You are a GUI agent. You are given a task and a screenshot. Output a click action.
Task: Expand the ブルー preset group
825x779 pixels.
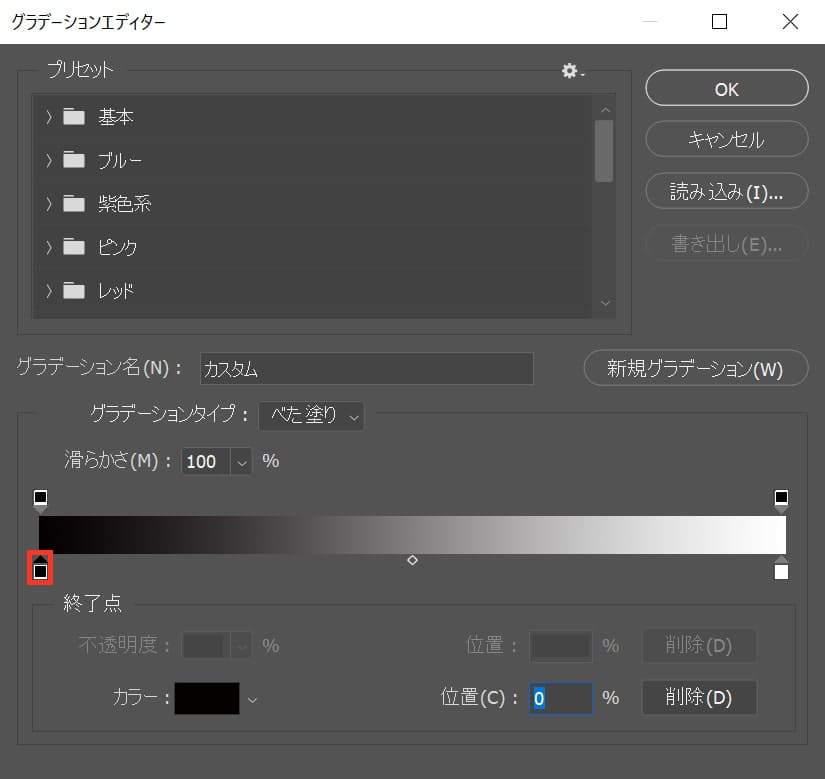(49, 160)
